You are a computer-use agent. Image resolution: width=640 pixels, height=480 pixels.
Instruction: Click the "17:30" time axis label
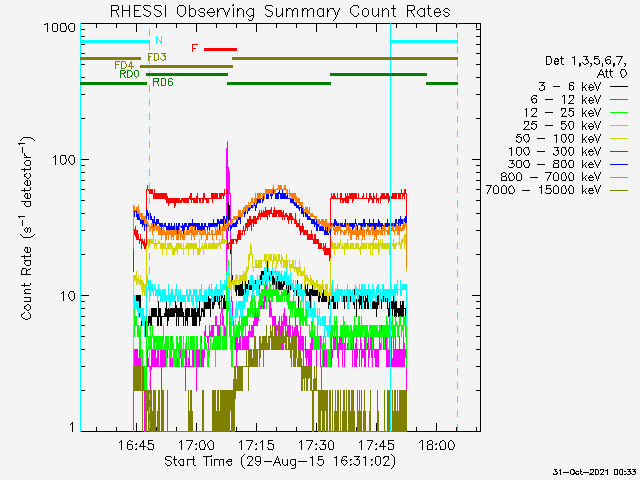click(316, 445)
